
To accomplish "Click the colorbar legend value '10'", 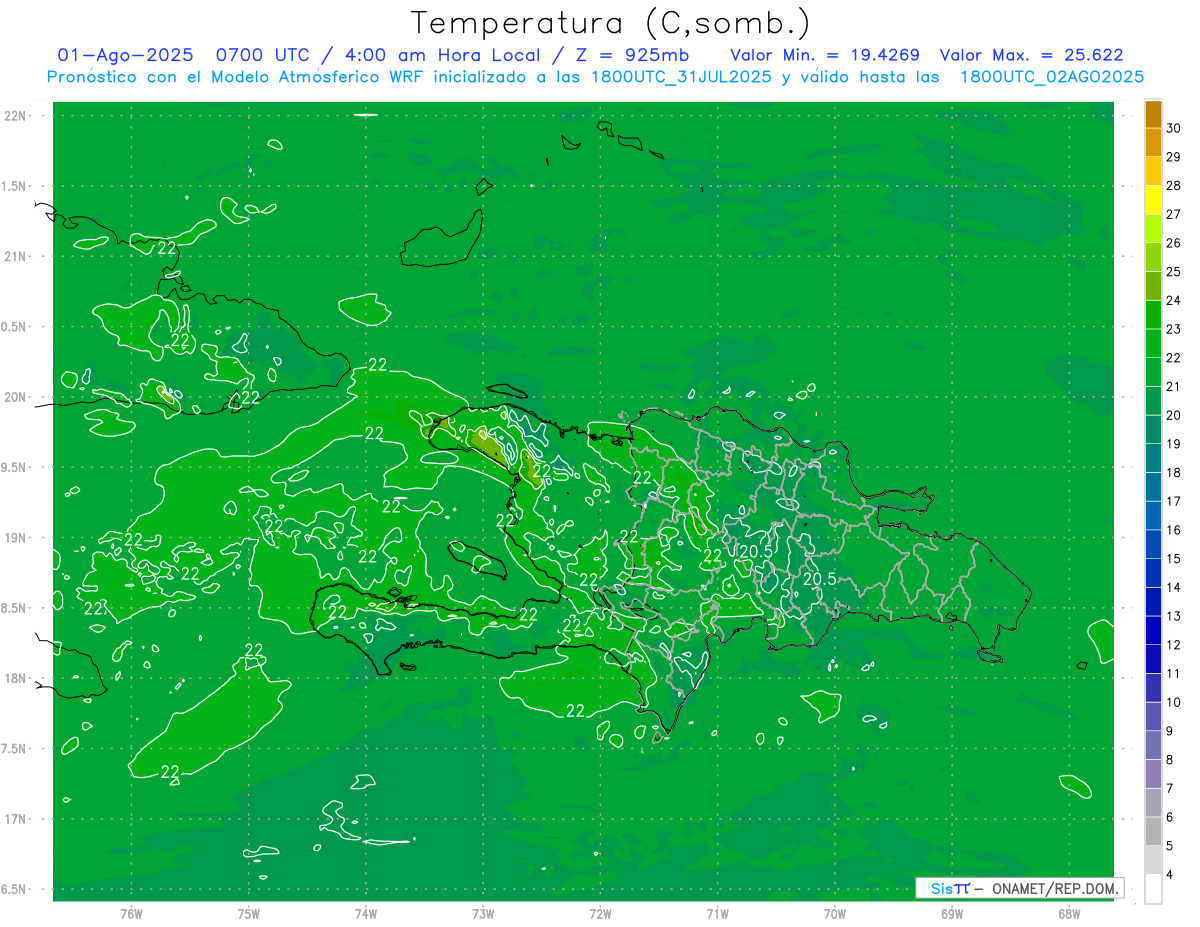I will click(x=1174, y=702).
